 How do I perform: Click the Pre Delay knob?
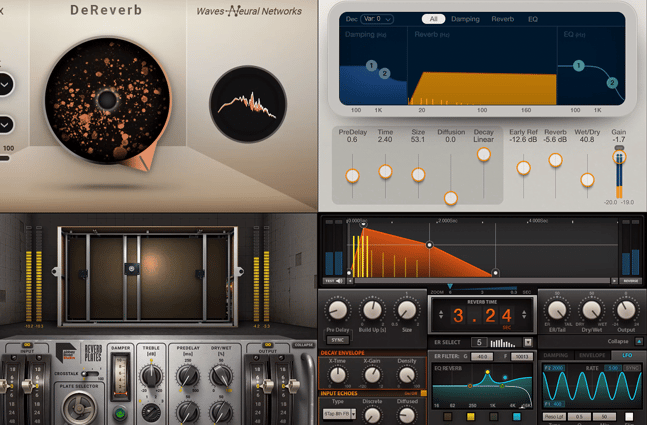click(x=338, y=310)
